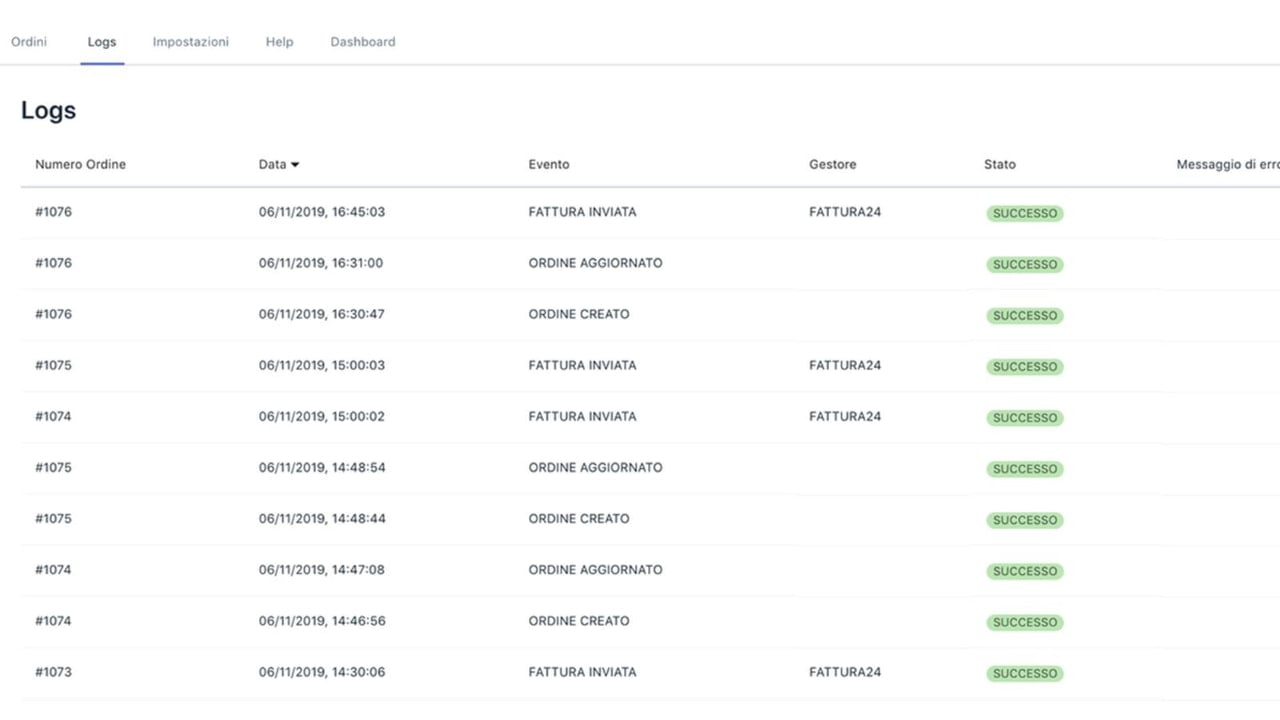Go to the Dashboard tab

[363, 42]
